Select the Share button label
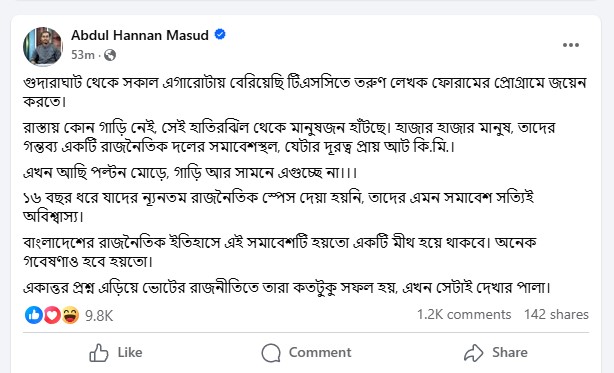The height and width of the screenshot is (373, 614). point(510,352)
